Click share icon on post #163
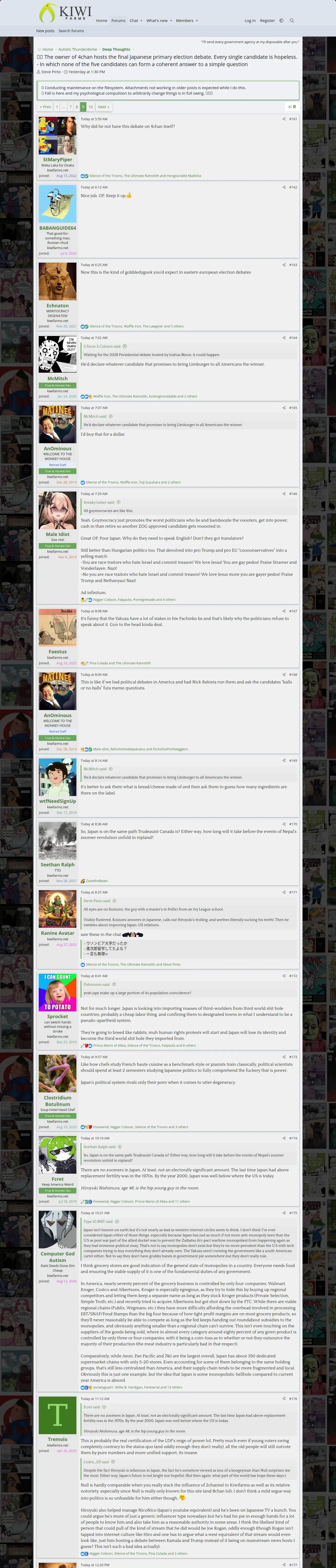Image resolution: width=336 pixels, height=1568 pixels. [284, 265]
